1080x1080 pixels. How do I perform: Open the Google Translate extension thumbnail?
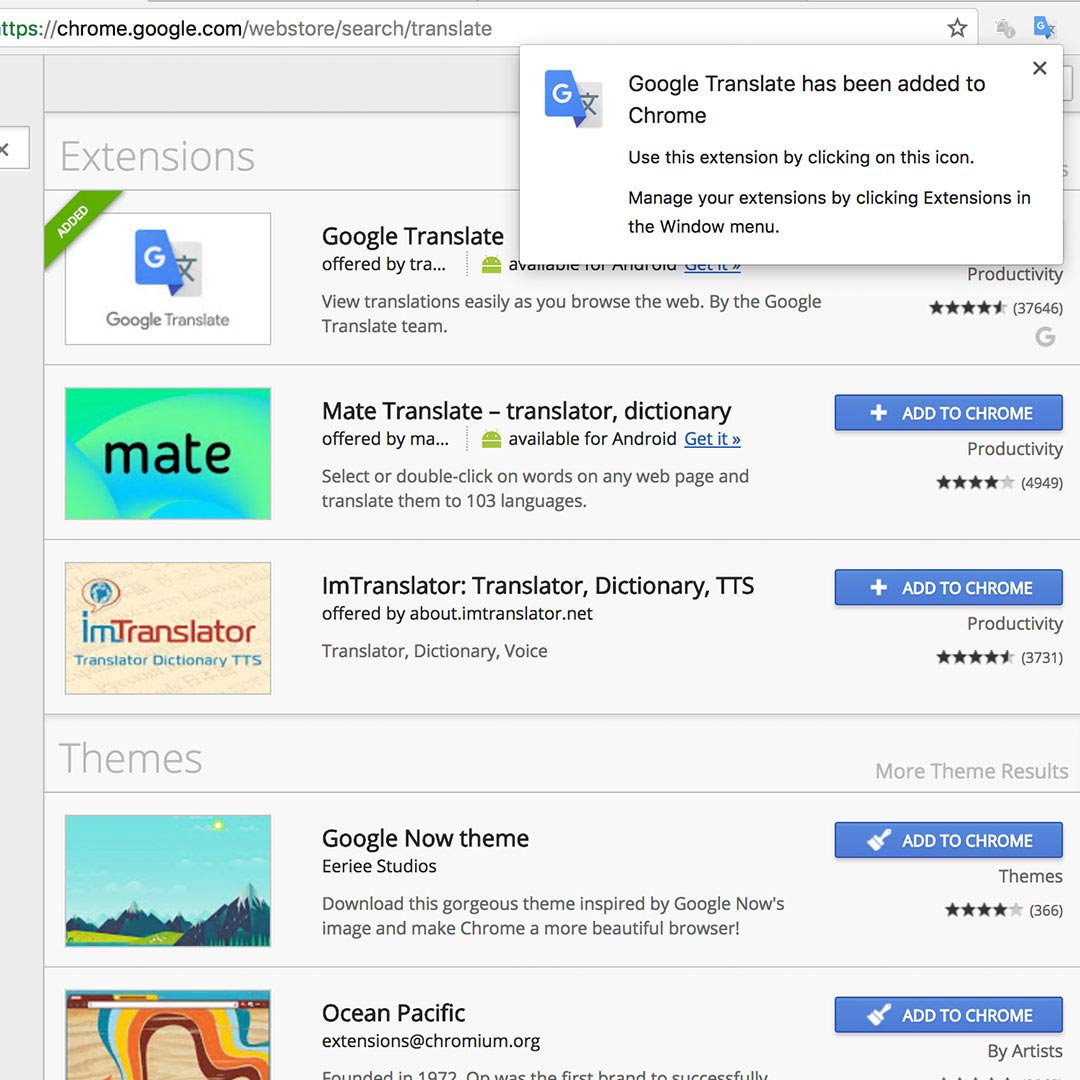(168, 279)
